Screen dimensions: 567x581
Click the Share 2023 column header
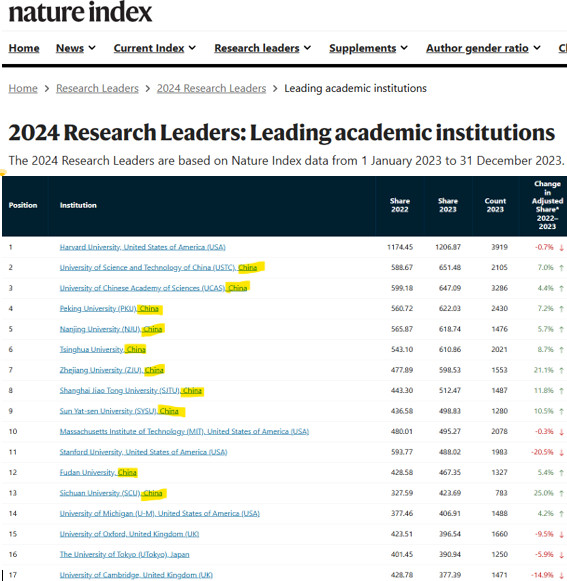448,205
